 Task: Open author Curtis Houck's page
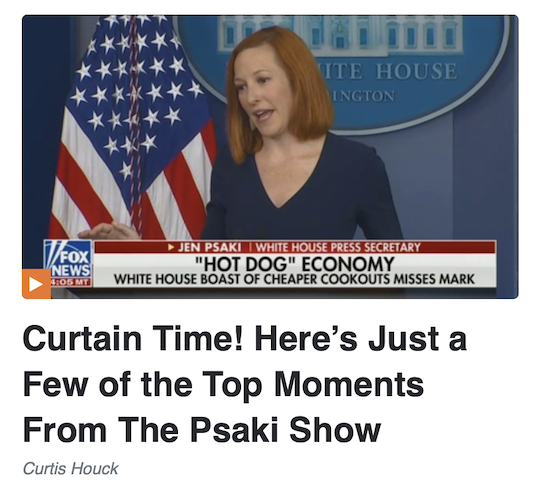pyautogui.click(x=71, y=468)
